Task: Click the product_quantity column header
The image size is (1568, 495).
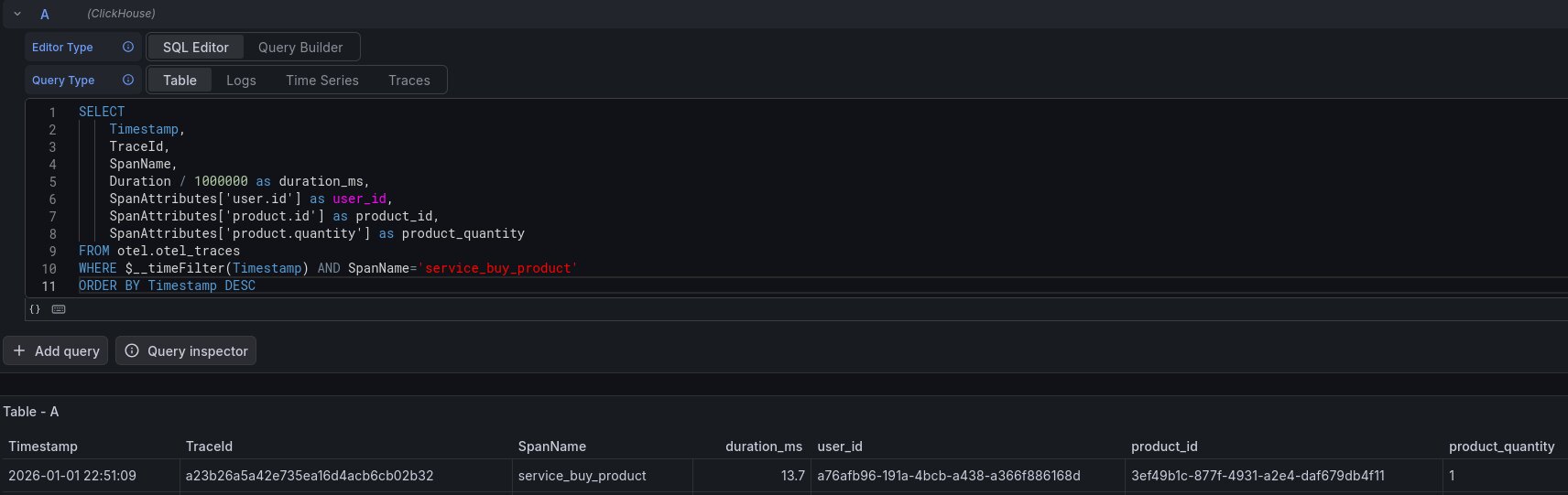Action: (1501, 447)
